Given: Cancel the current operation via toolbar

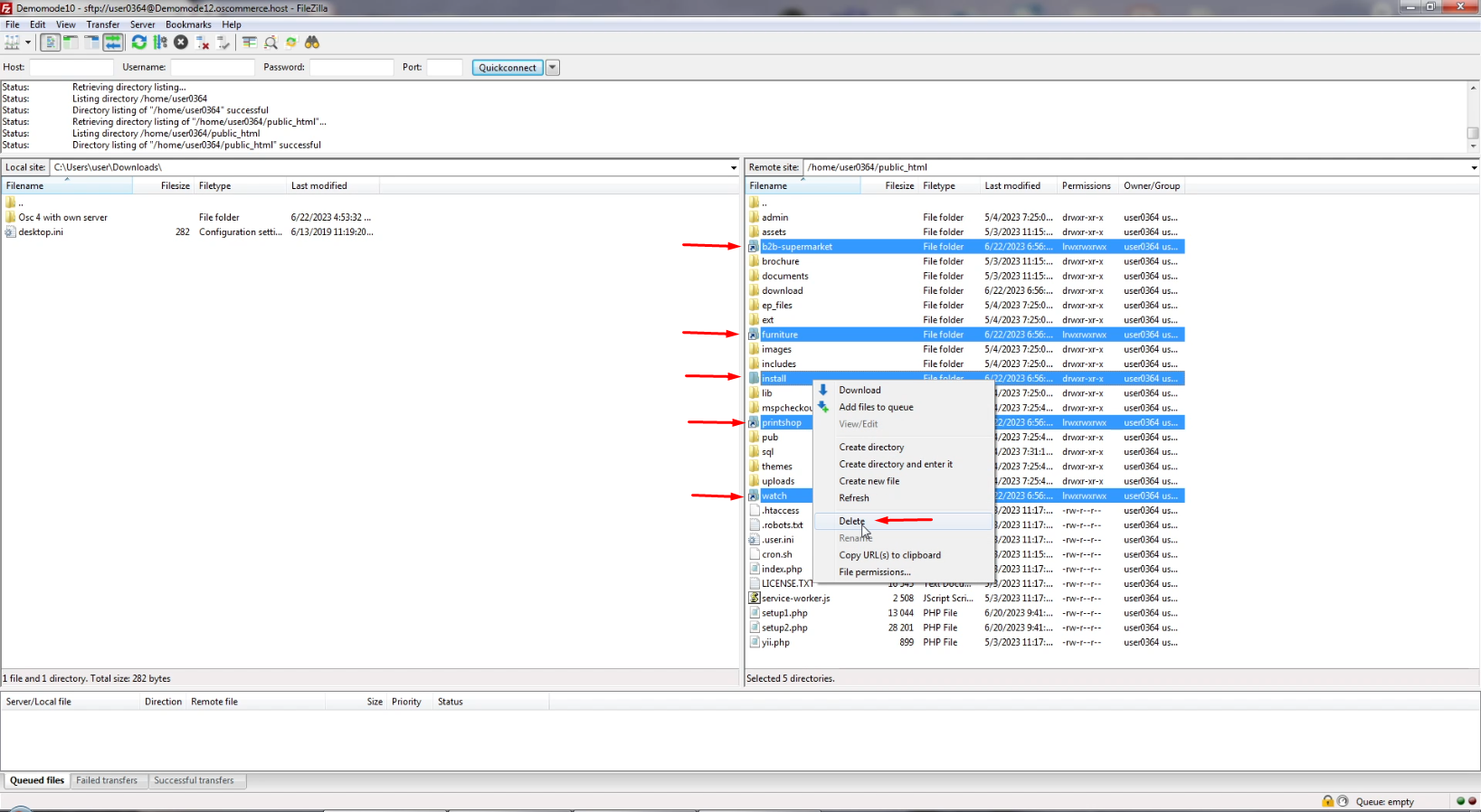Looking at the screenshot, I should (x=181, y=42).
